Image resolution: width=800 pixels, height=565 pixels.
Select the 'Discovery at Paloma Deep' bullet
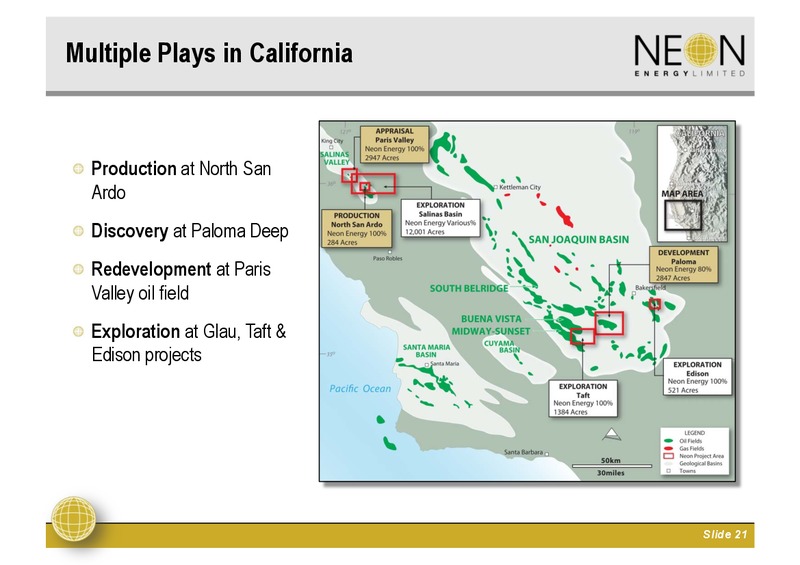pos(181,231)
